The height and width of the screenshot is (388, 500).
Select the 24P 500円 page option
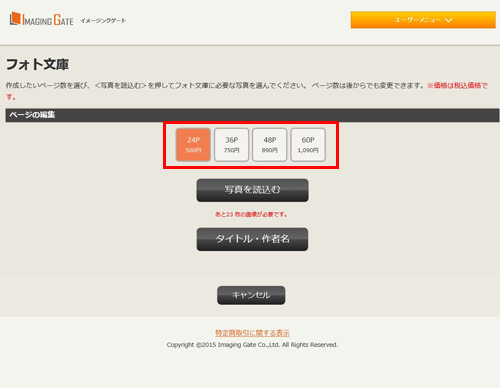tap(193, 145)
